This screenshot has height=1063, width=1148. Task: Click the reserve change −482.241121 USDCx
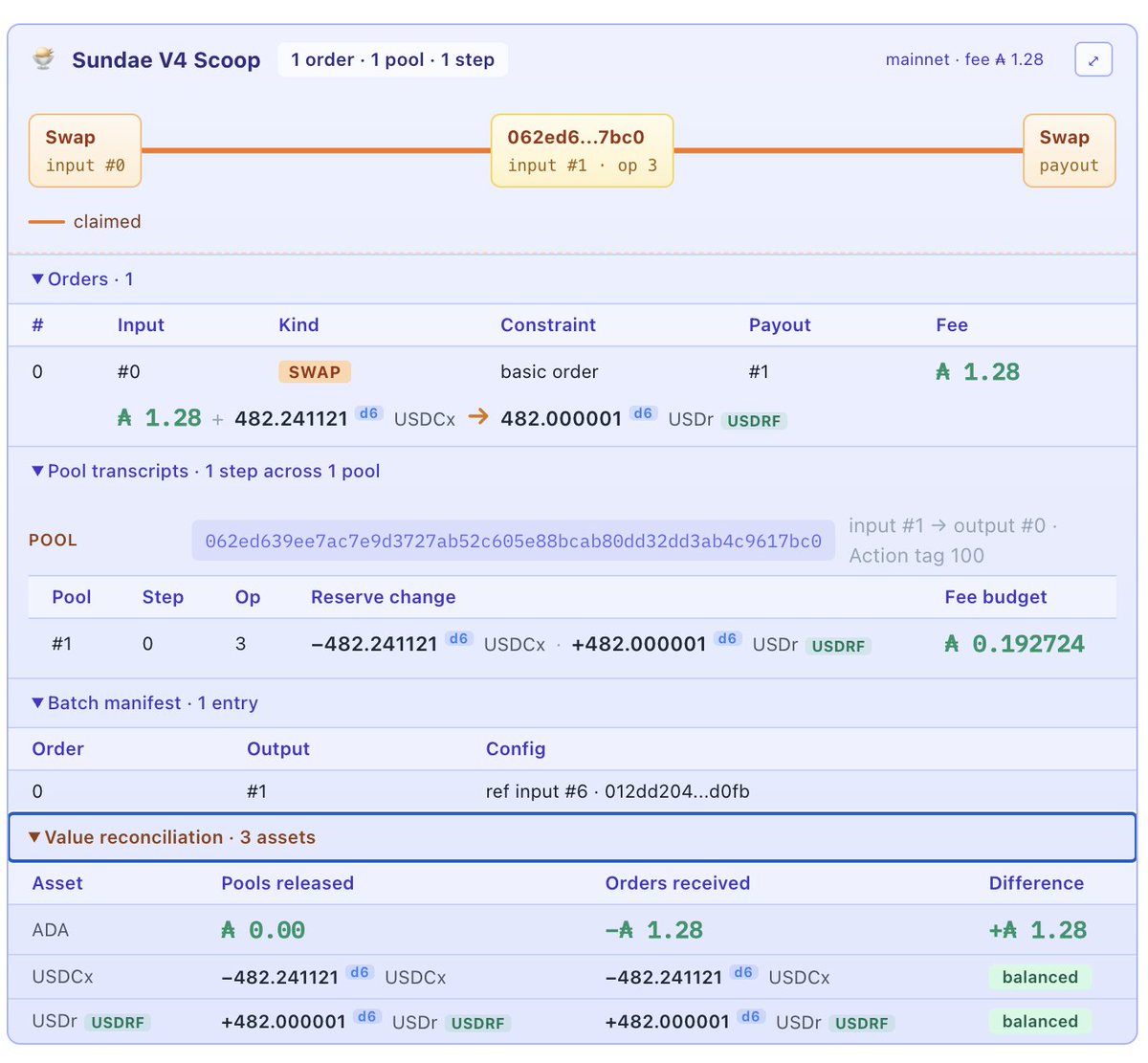tap(428, 644)
